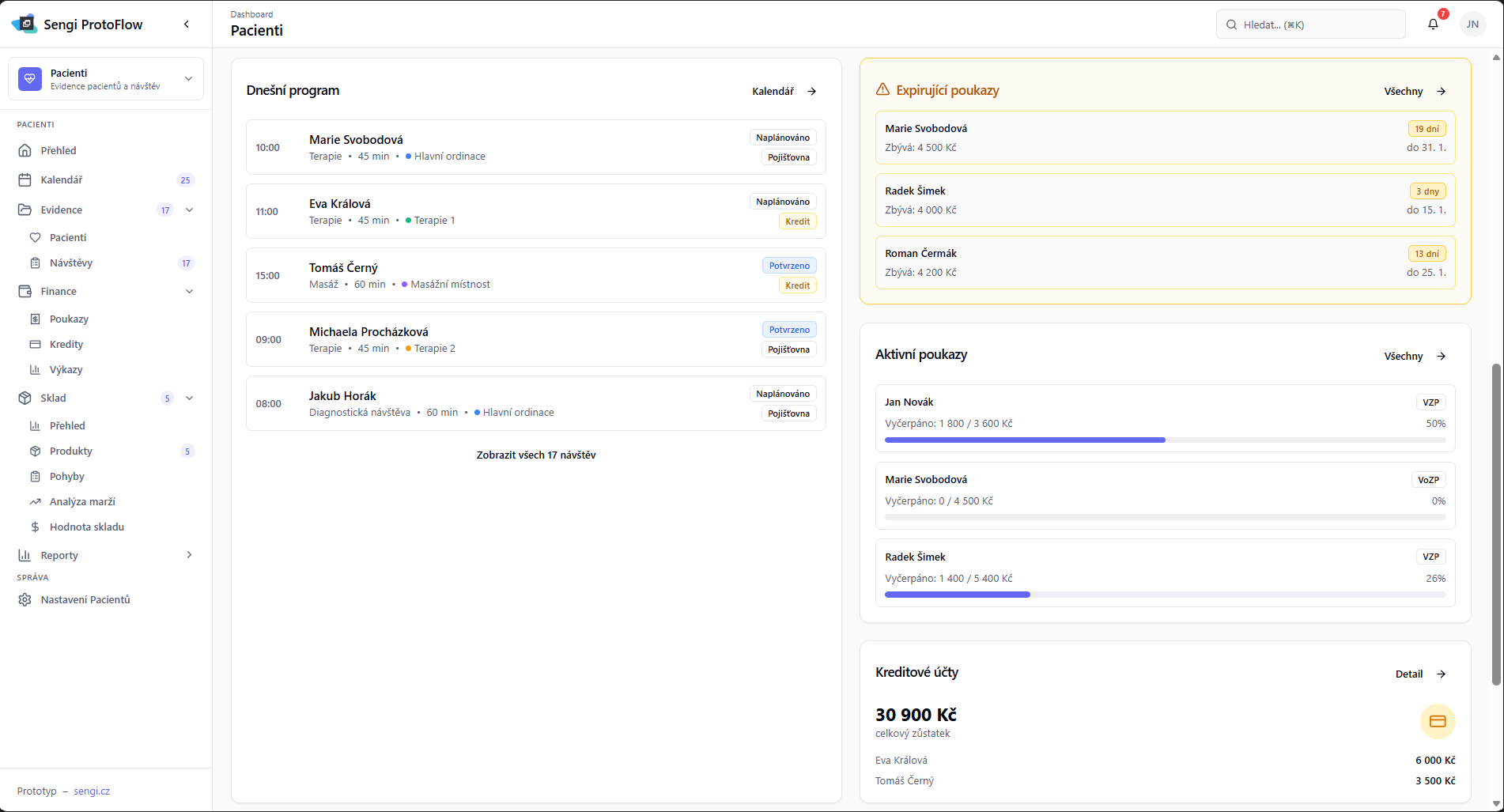Click the Sengi ProtoFlow logo icon
Viewport: 1504px width, 812px height.
(x=24, y=24)
